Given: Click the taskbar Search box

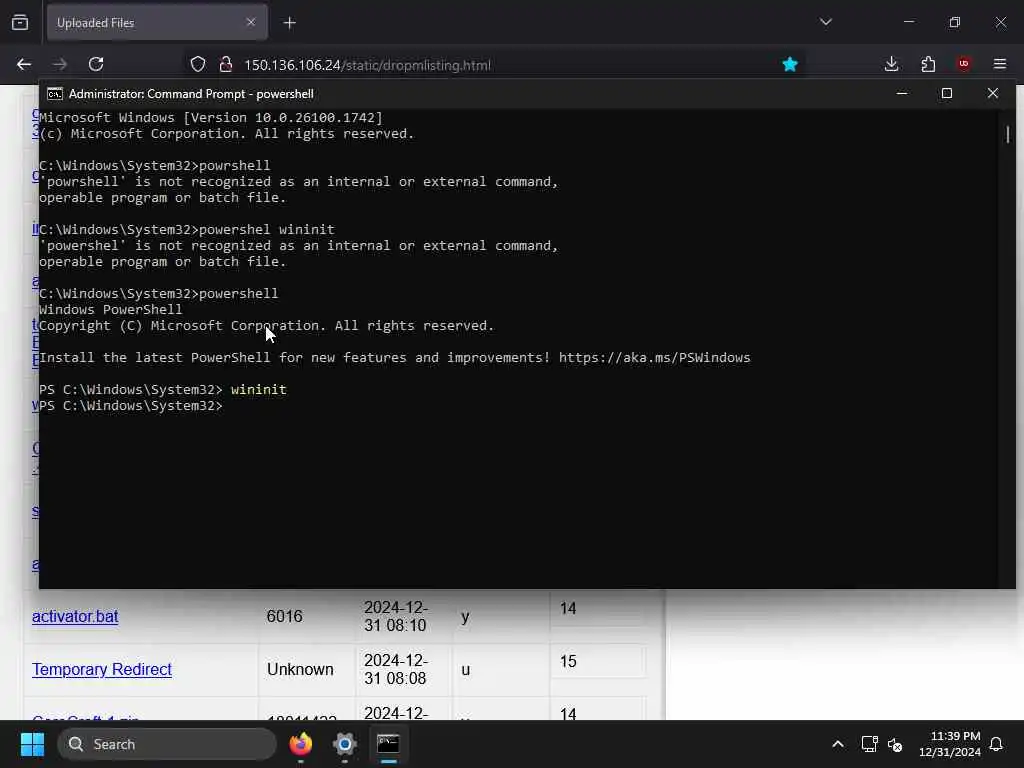Looking at the screenshot, I should coord(167,744).
